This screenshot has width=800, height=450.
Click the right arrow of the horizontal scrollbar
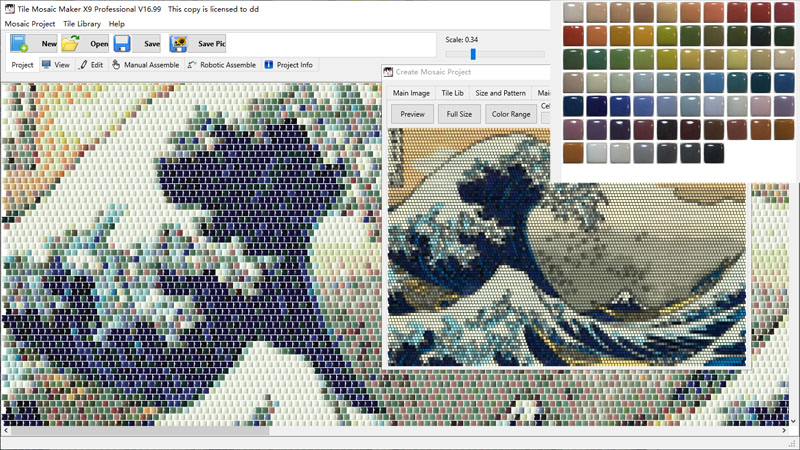(x=784, y=431)
